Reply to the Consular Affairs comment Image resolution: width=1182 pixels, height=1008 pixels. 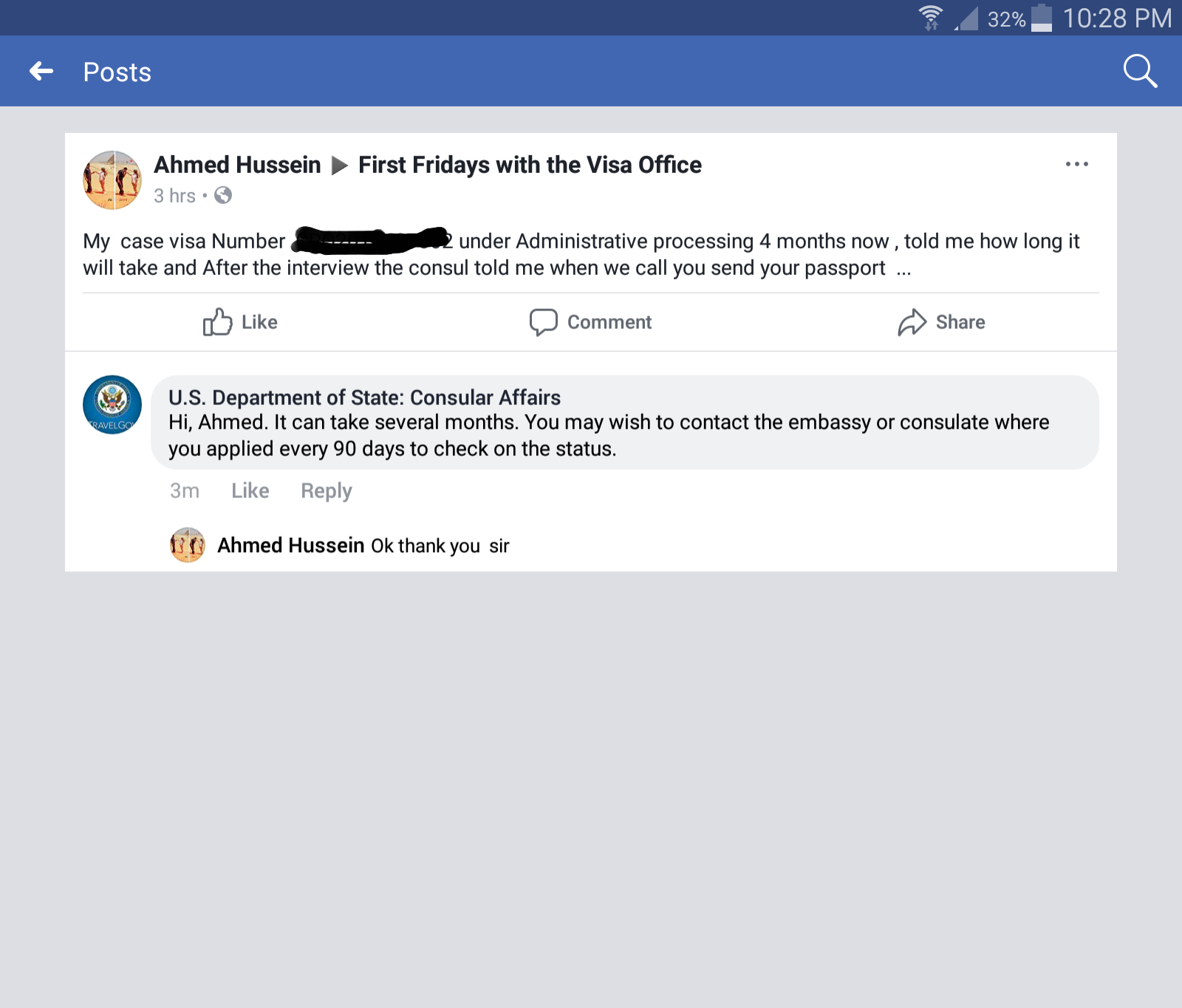pyautogui.click(x=327, y=491)
